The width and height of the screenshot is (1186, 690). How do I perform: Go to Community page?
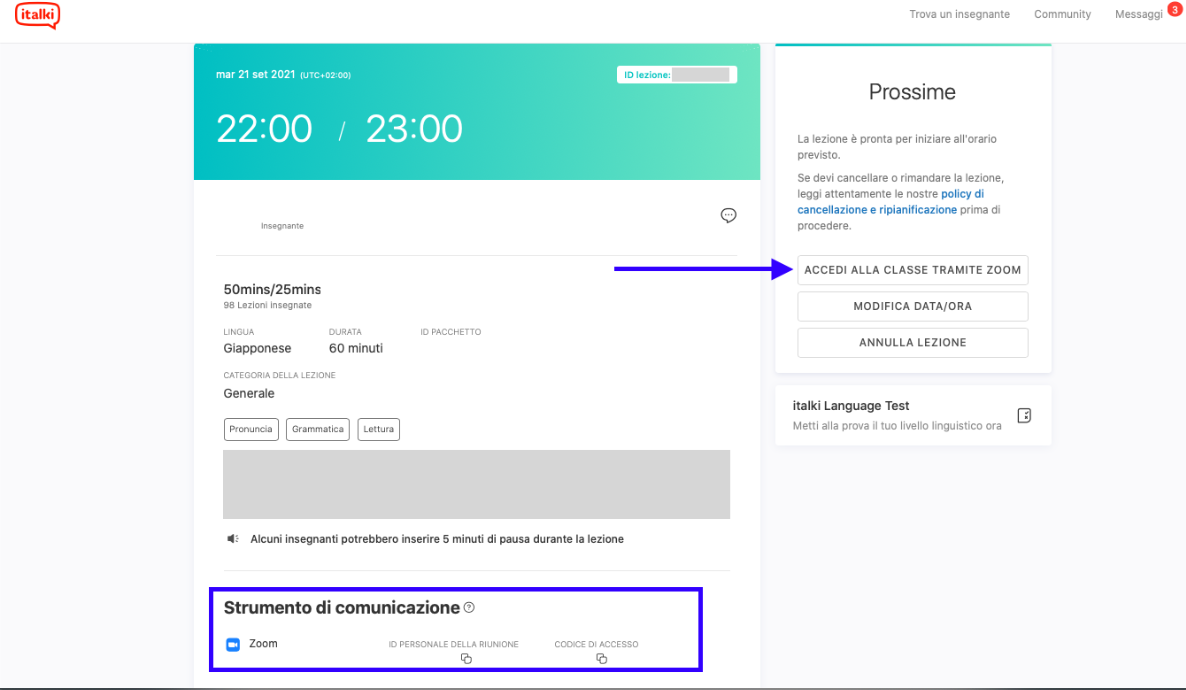click(1062, 14)
